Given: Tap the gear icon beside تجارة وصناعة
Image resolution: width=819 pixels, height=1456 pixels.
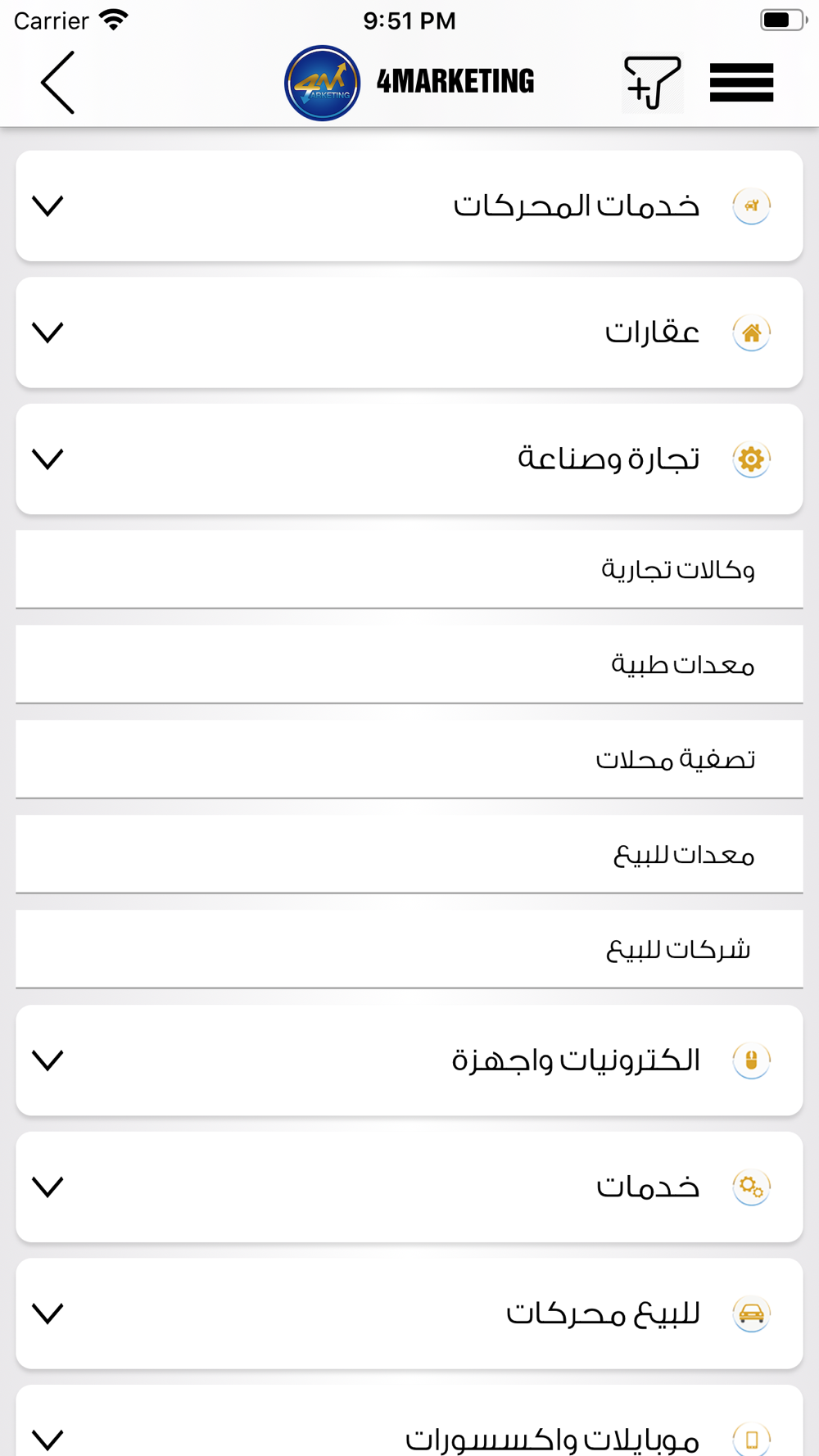Looking at the screenshot, I should (751, 459).
